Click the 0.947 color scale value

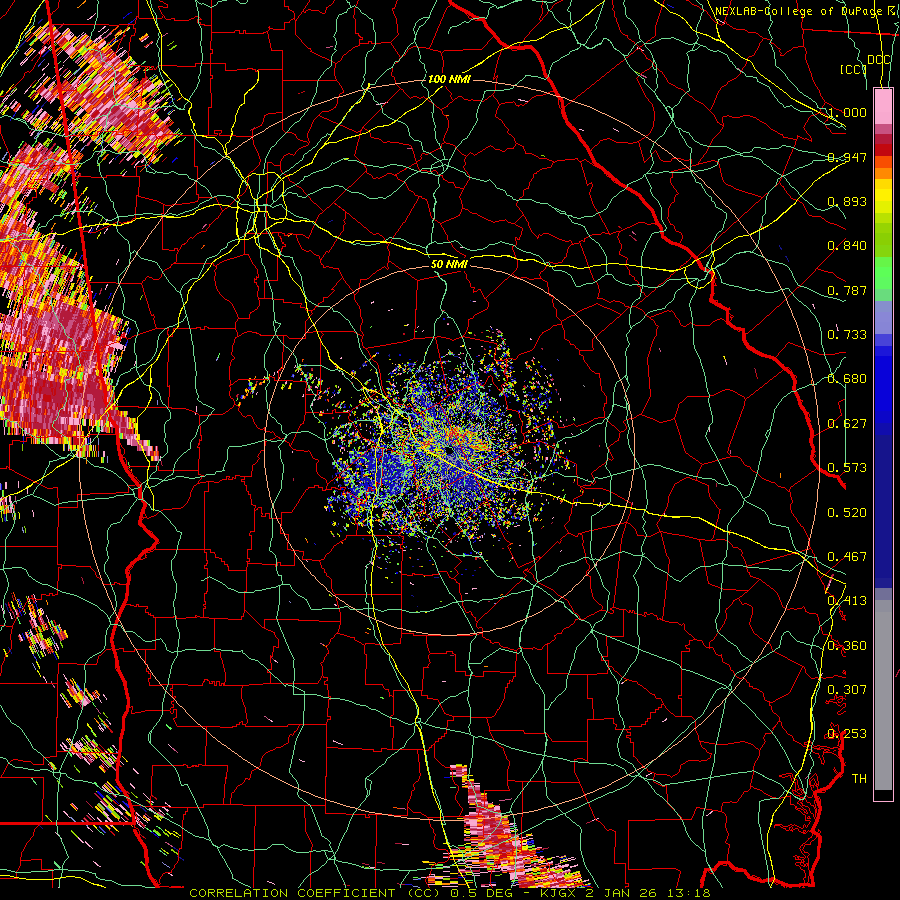[x=847, y=157]
